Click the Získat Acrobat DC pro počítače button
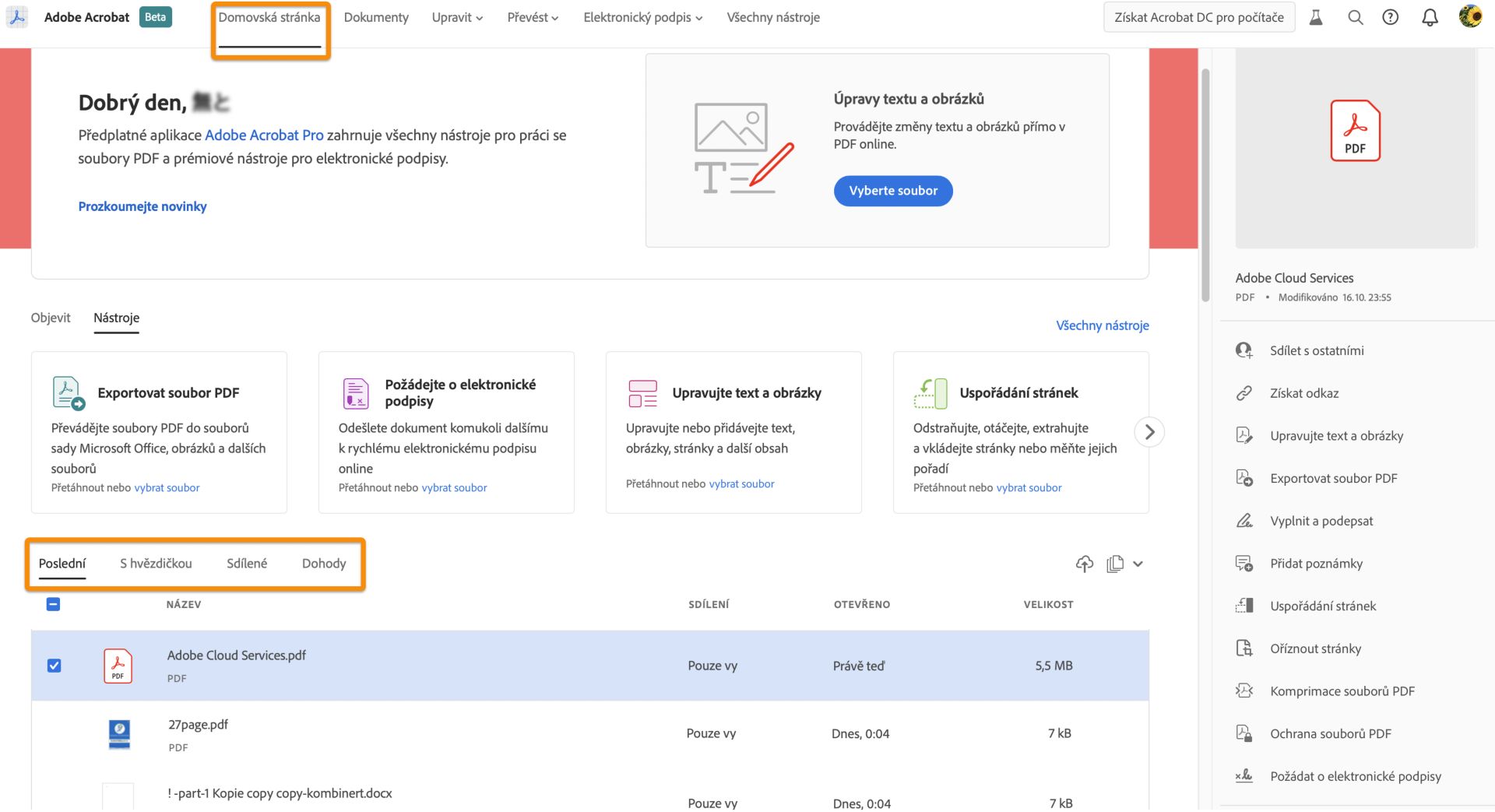Screen dimensions: 1495x812 coord(1199,17)
